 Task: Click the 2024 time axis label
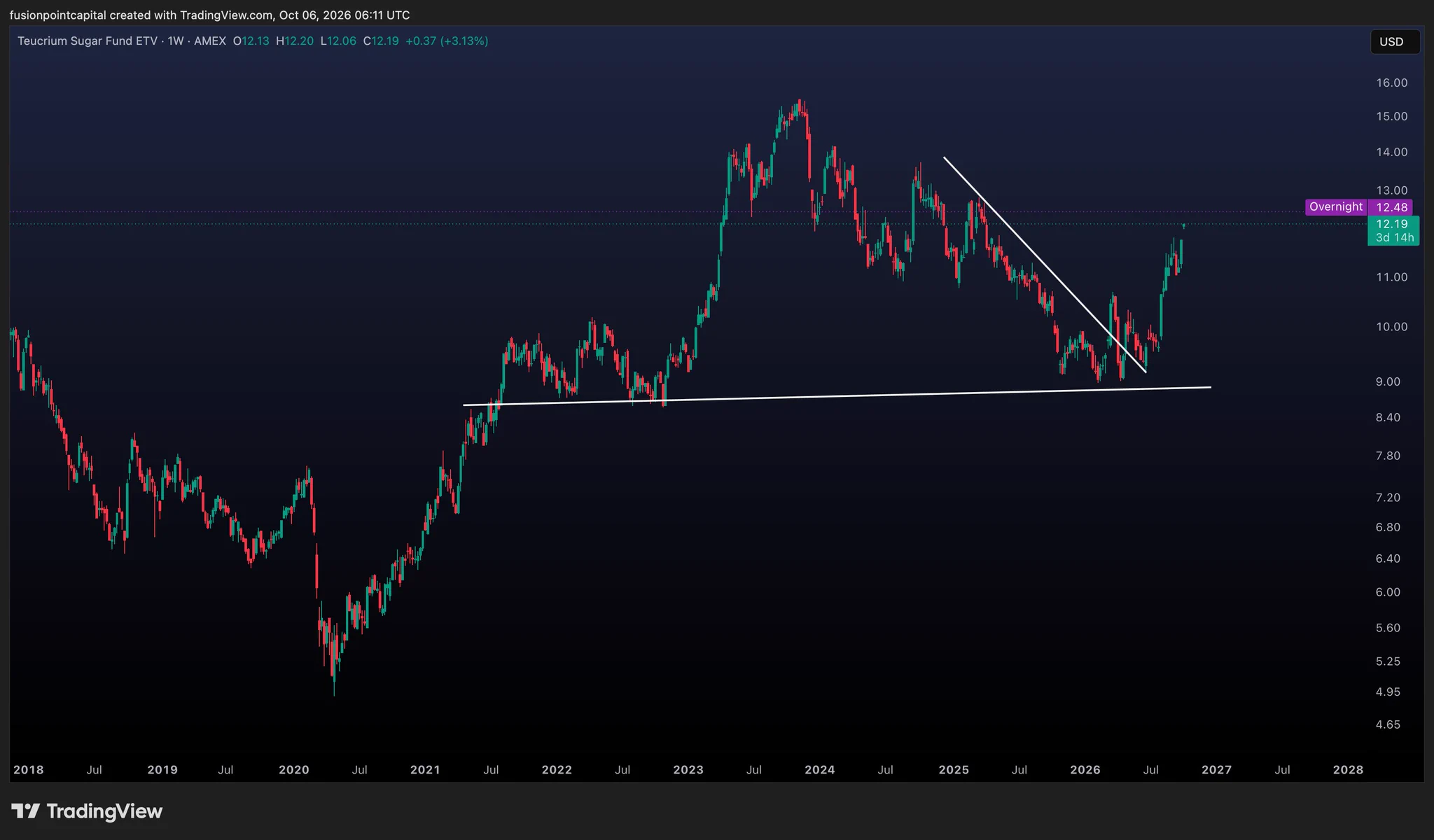(x=820, y=770)
